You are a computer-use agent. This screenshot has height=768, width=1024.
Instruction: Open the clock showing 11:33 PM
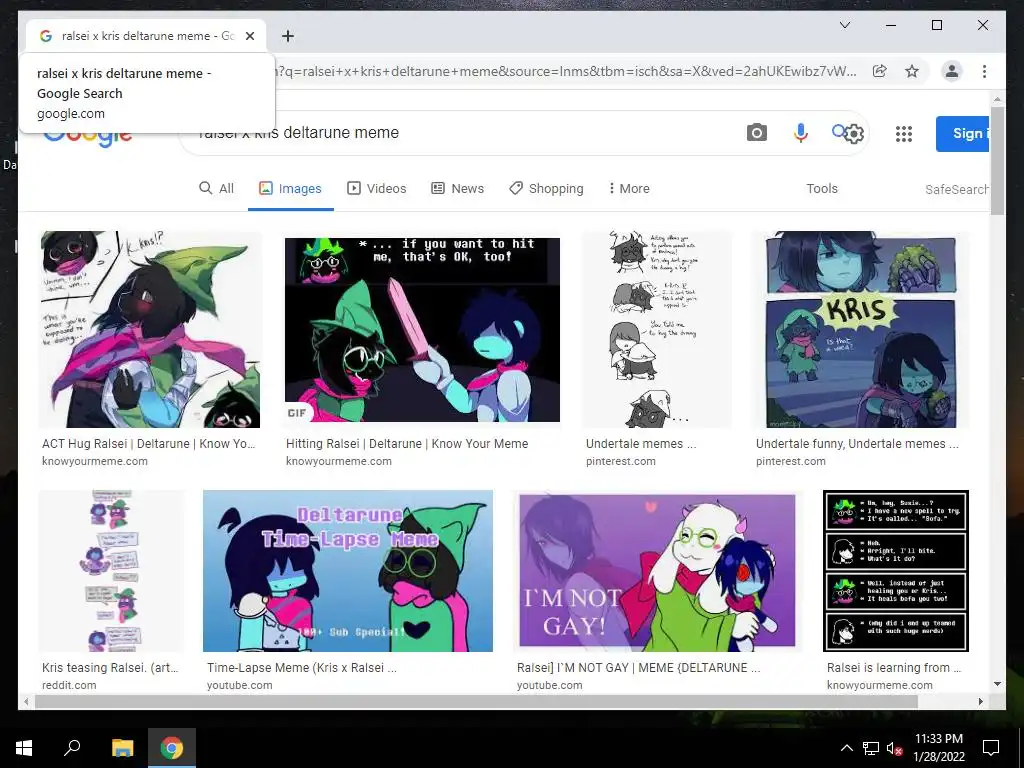point(939,748)
